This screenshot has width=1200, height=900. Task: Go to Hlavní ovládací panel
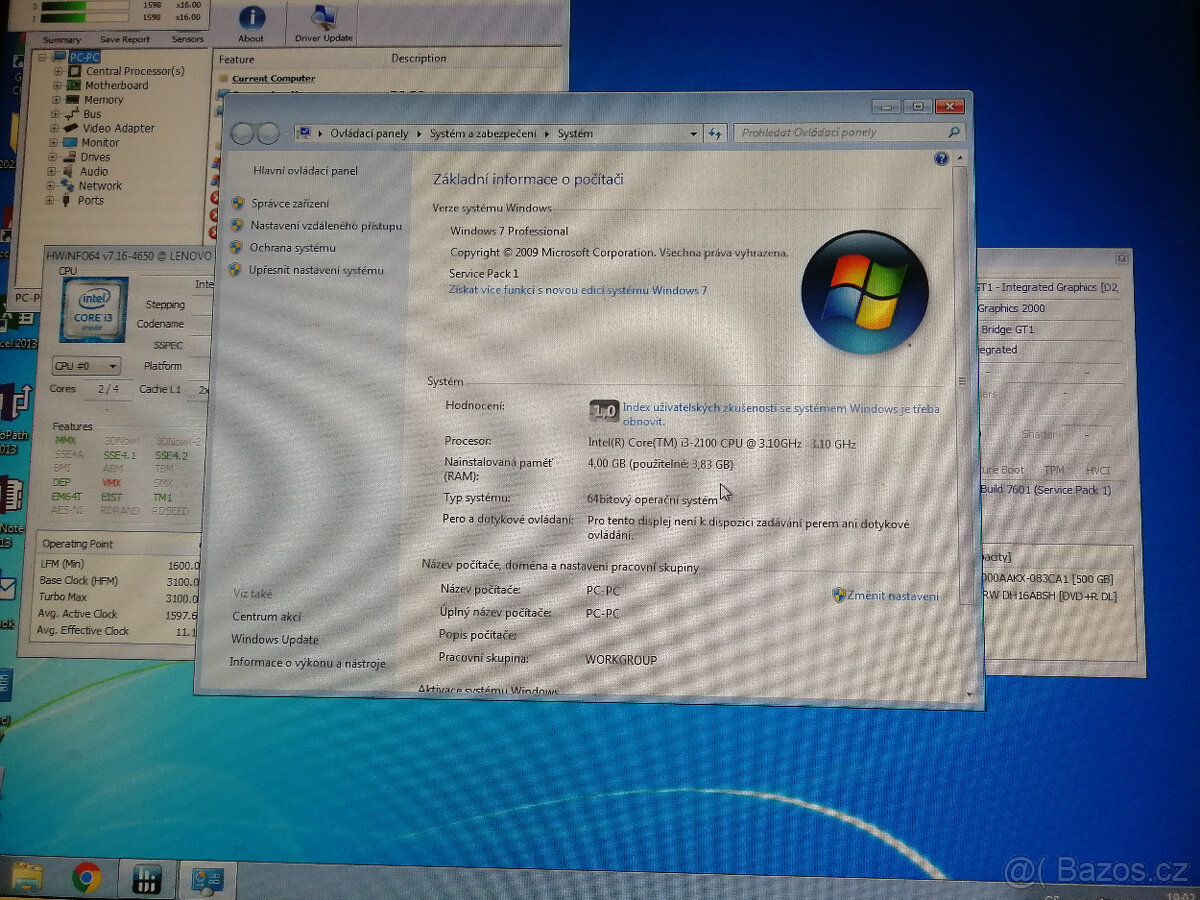[x=305, y=171]
